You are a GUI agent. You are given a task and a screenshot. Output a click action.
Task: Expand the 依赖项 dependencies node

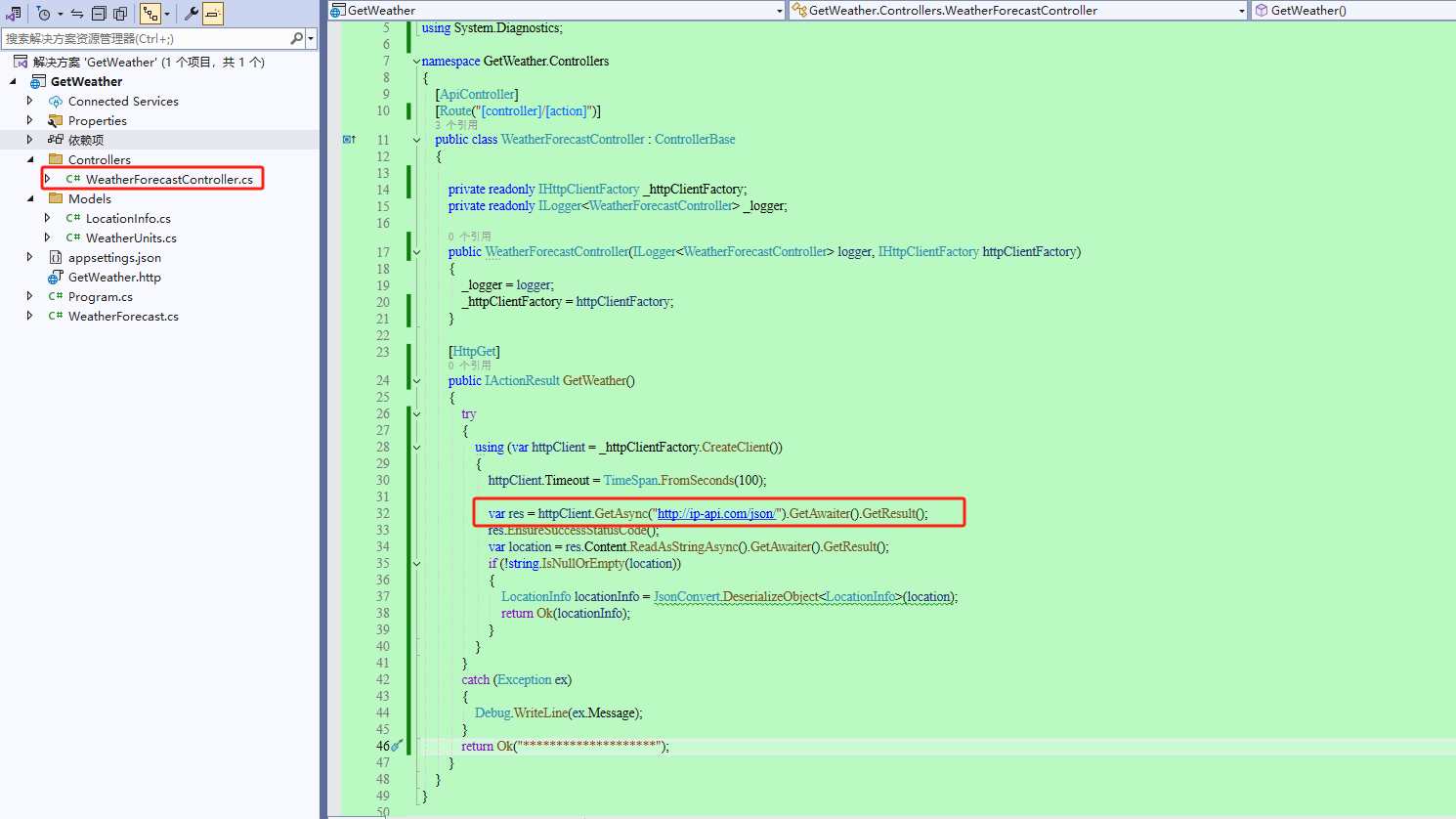coord(30,140)
